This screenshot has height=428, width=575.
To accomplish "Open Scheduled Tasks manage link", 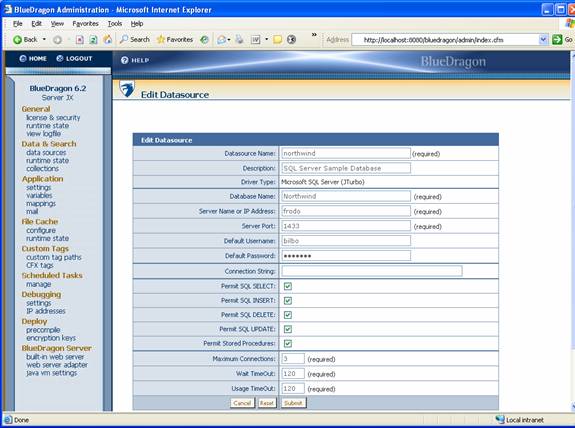I will point(39,284).
